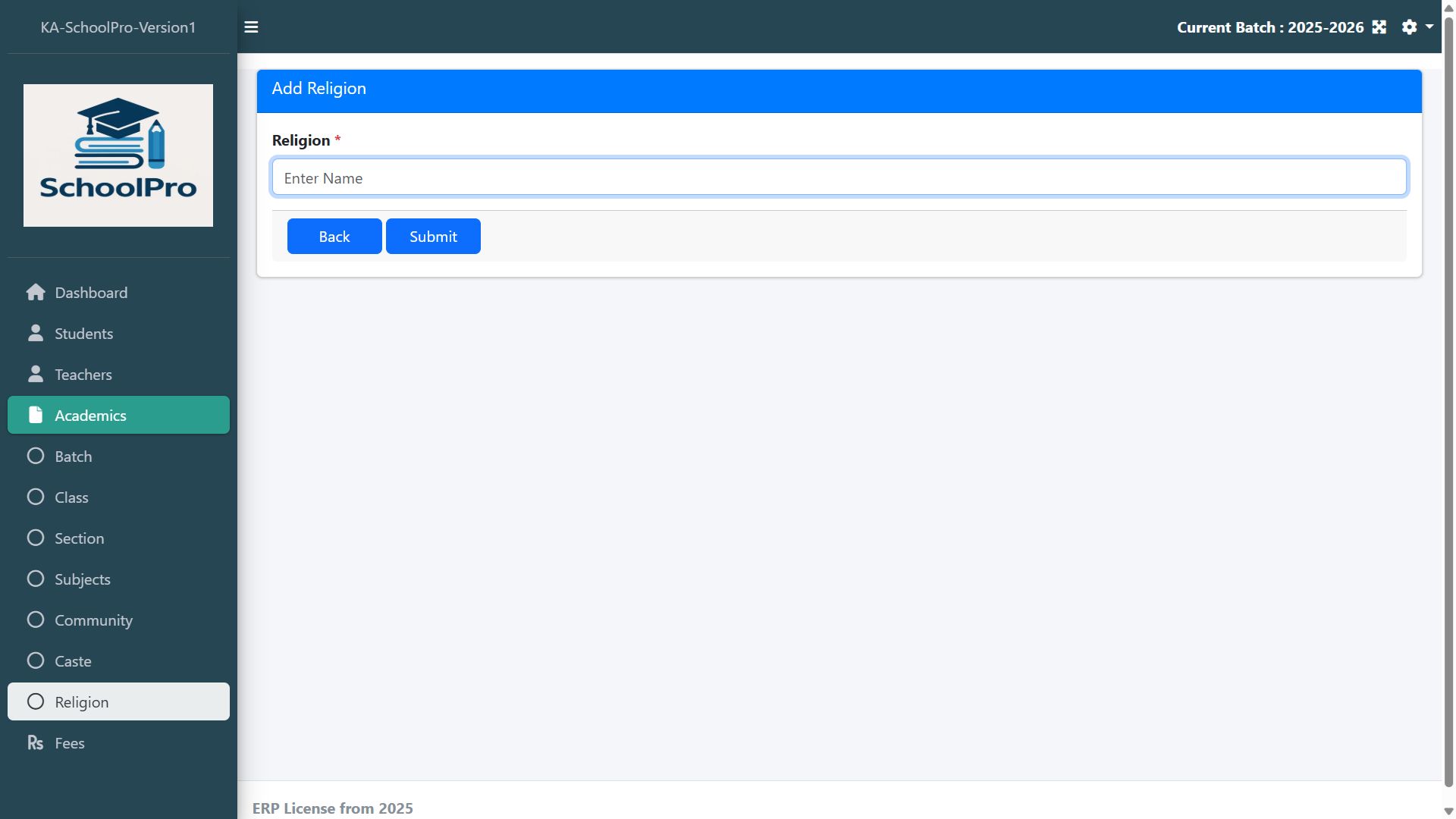The image size is (1456, 819).
Task: Click the fullscreen expand icon
Action: 1379,27
